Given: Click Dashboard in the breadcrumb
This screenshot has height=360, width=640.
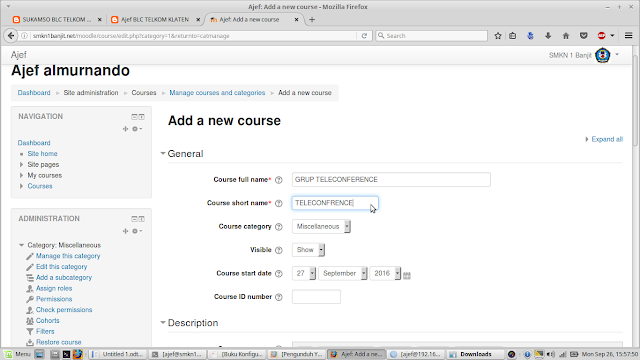Looking at the screenshot, I should pos(34,93).
